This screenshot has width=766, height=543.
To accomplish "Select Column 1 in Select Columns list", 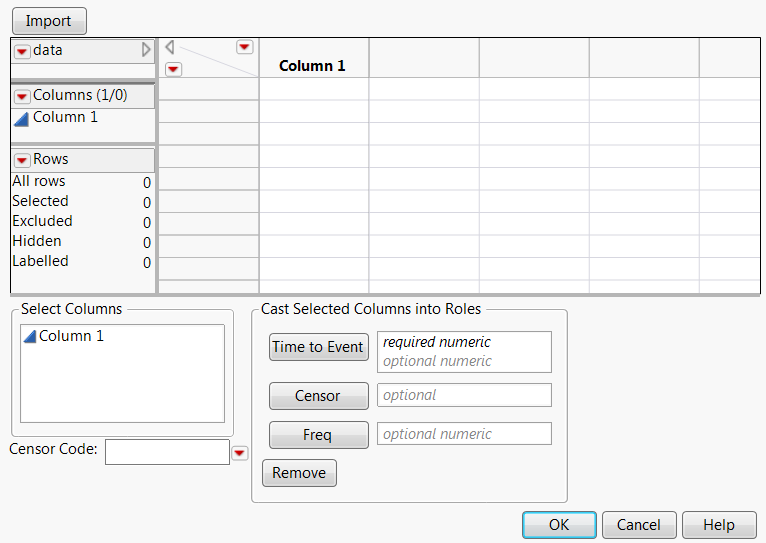I will point(71,337).
